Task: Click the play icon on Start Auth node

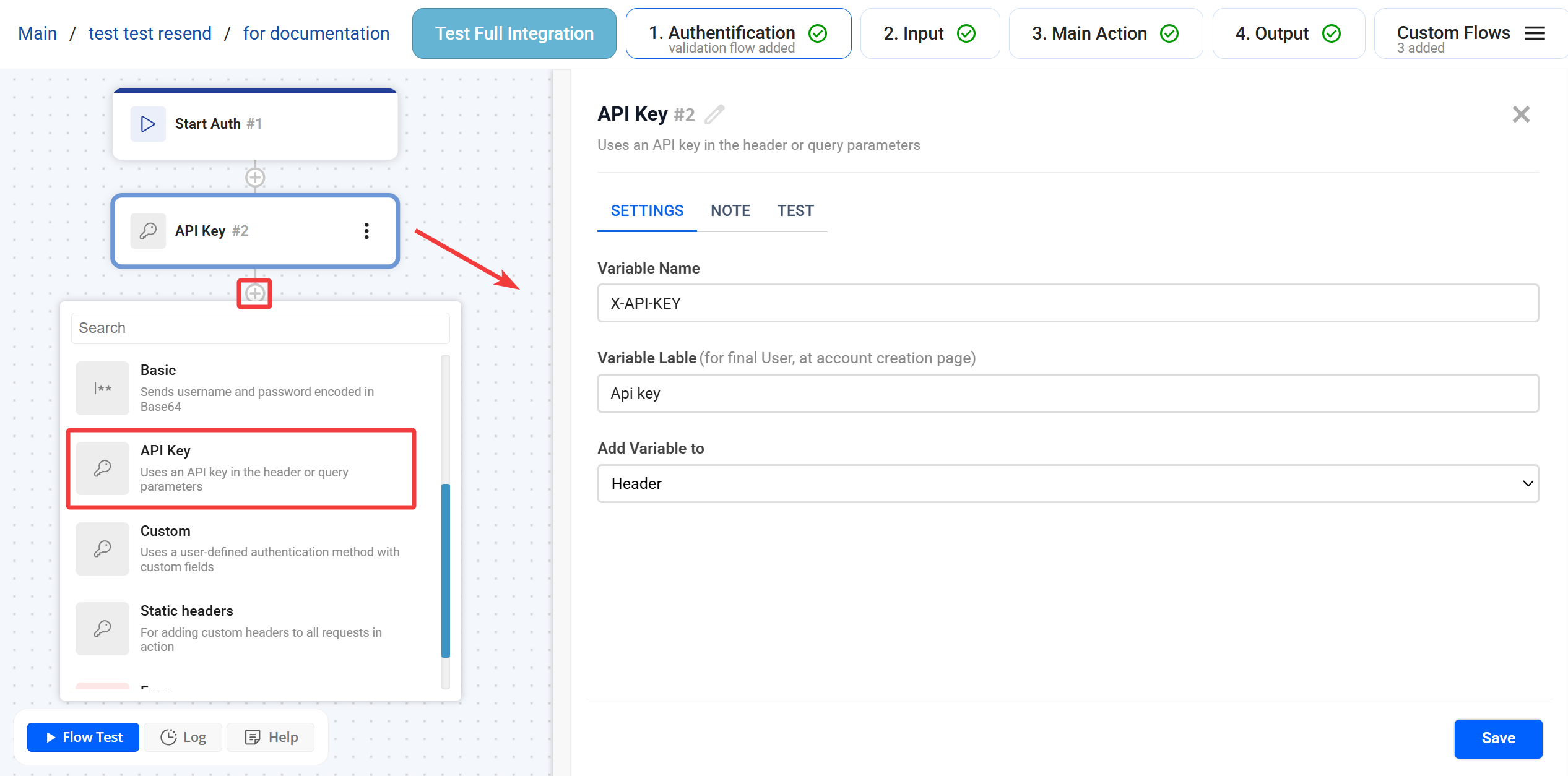Action: tap(148, 124)
